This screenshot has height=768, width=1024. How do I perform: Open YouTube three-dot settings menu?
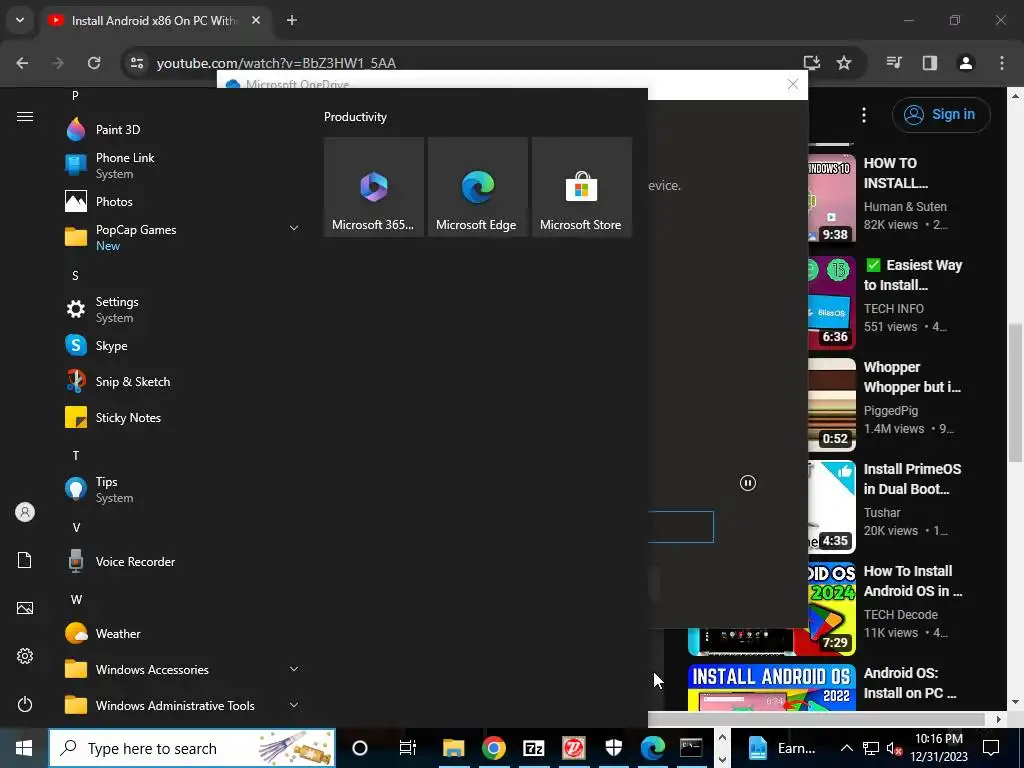863,115
